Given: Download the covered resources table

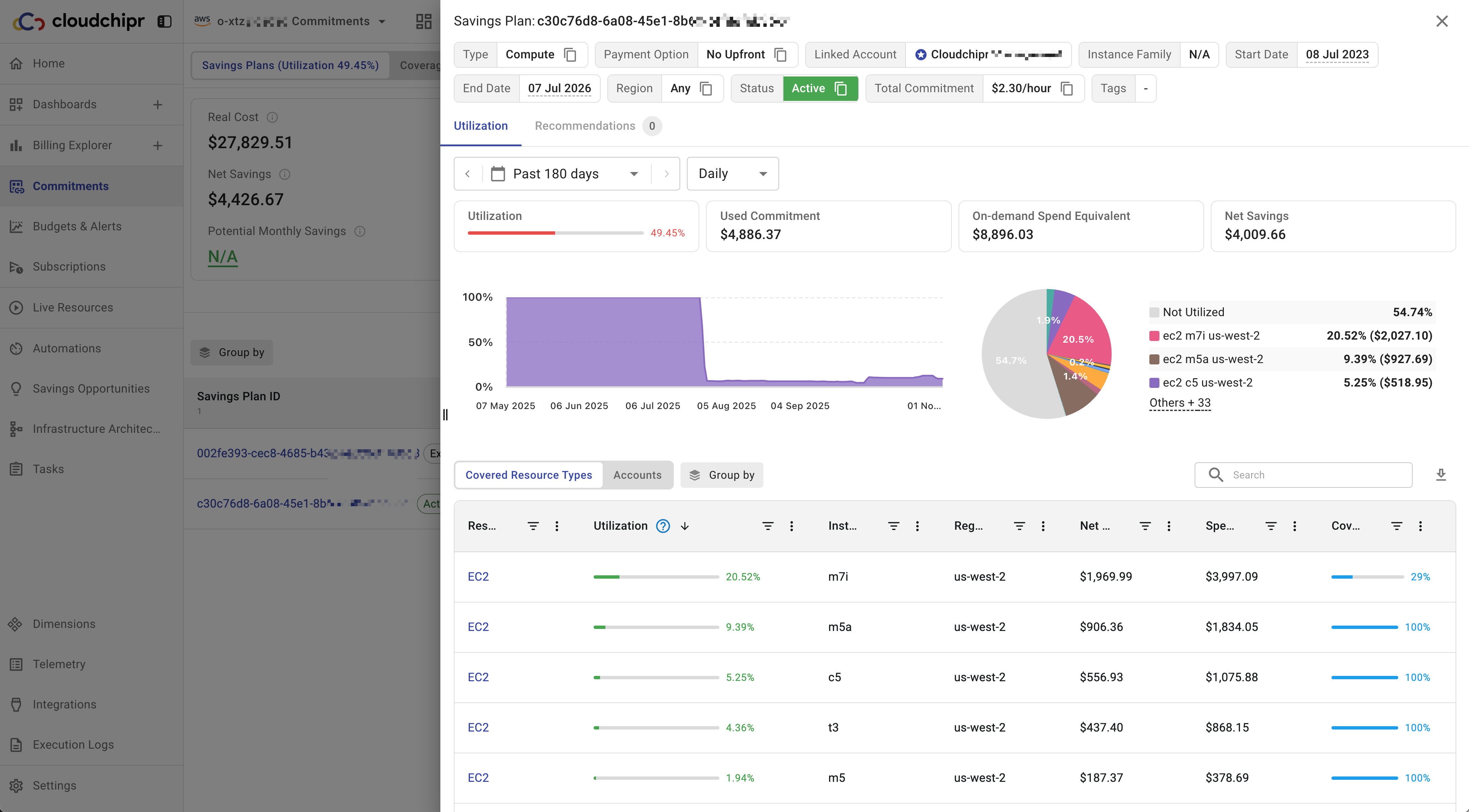Looking at the screenshot, I should click(x=1440, y=475).
